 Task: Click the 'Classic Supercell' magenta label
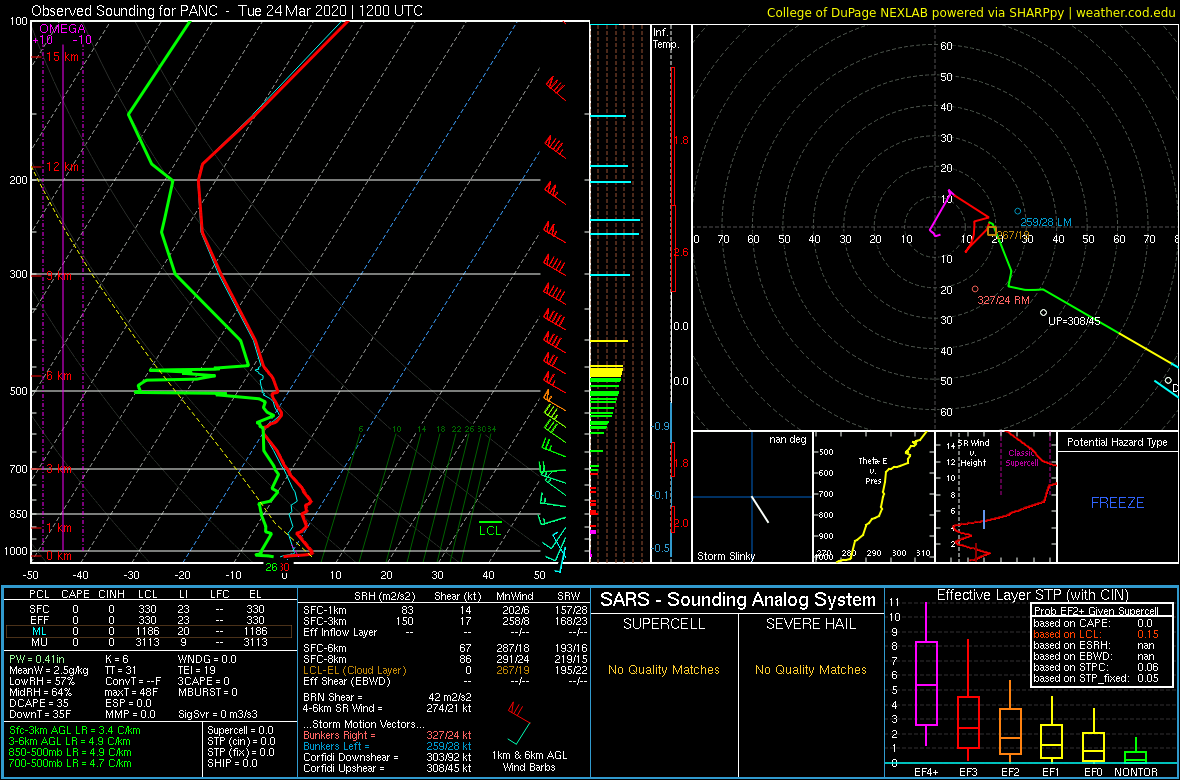1021,458
